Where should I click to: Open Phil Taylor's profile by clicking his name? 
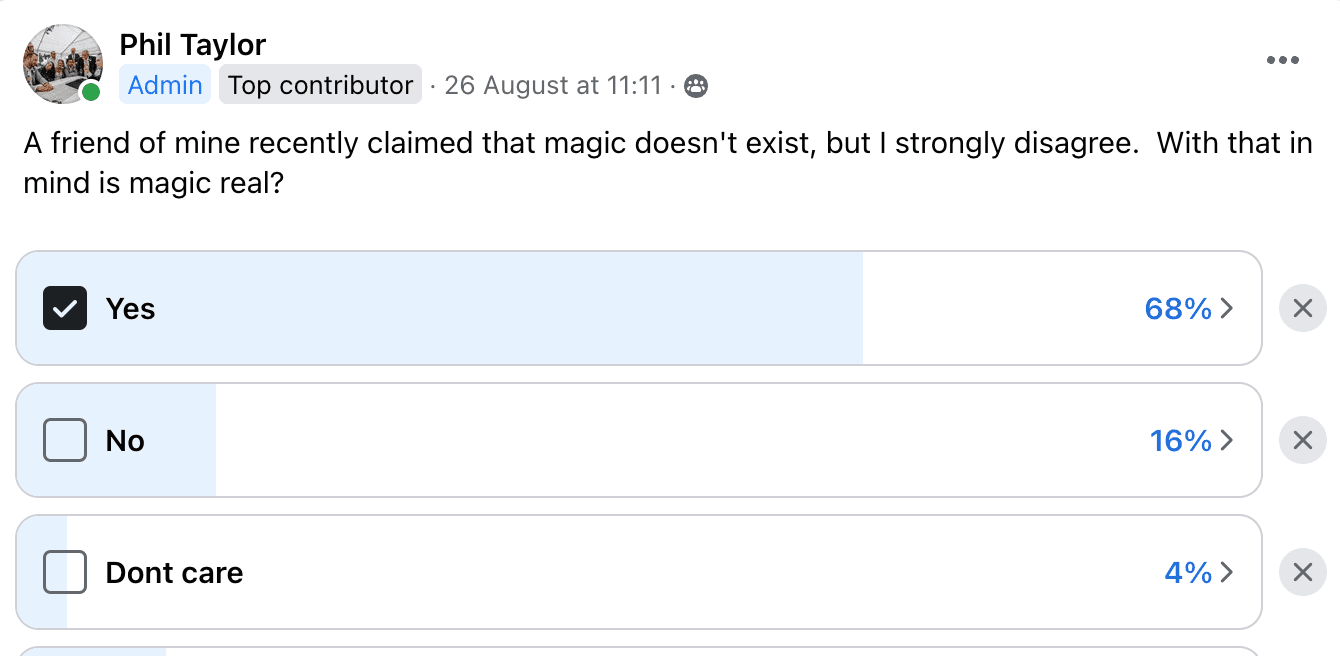coord(193,45)
